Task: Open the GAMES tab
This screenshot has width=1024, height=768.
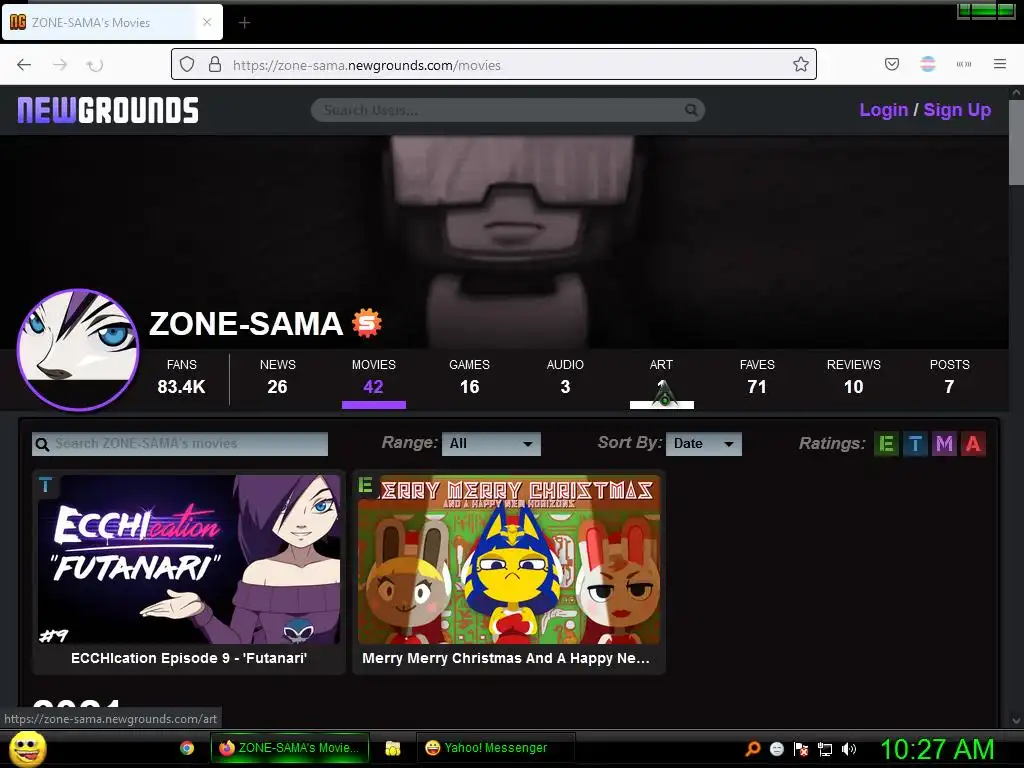Action: (x=470, y=378)
